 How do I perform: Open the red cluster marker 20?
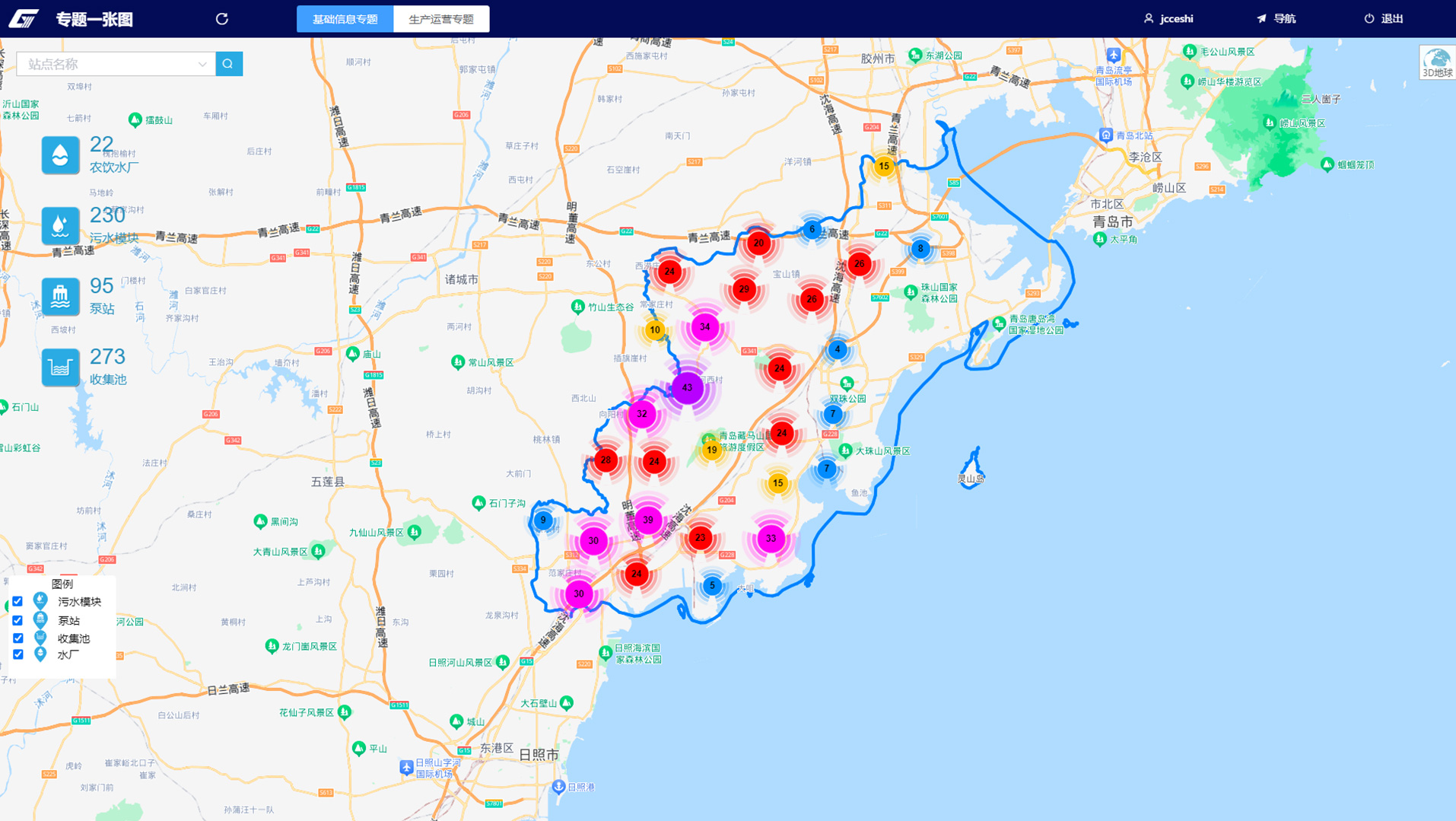[758, 243]
